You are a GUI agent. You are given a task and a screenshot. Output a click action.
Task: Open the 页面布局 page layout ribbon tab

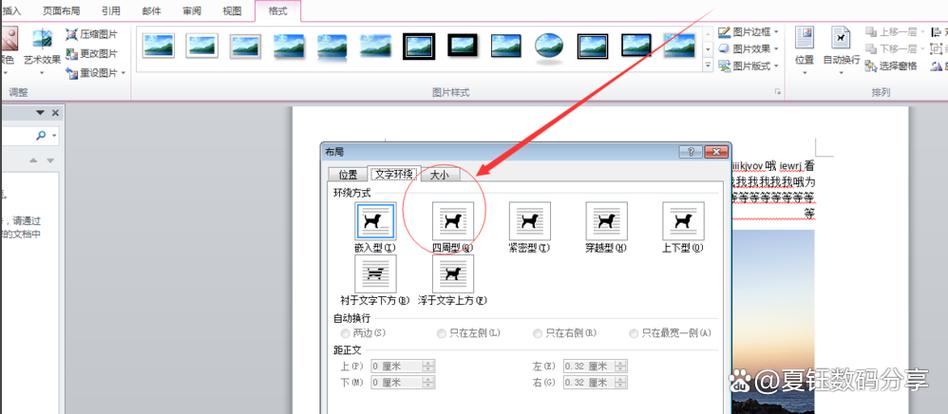[x=62, y=10]
